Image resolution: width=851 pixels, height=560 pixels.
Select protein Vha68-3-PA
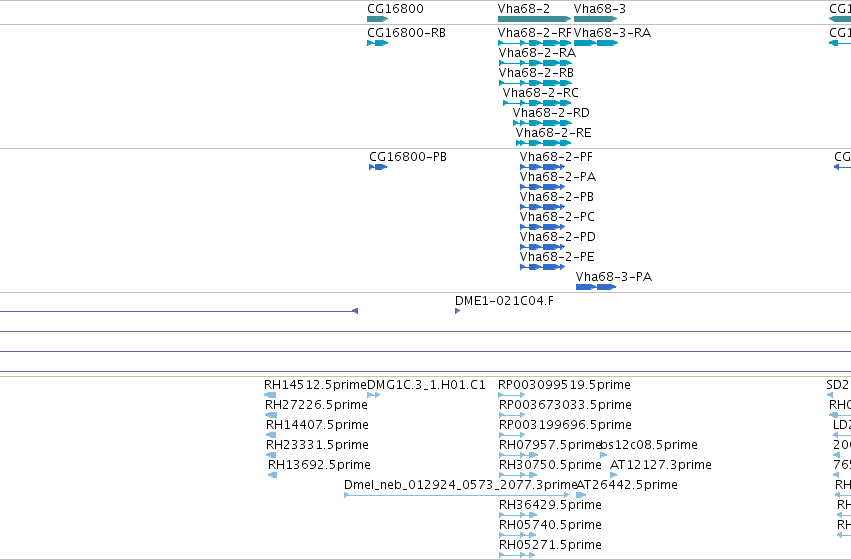pos(596,287)
